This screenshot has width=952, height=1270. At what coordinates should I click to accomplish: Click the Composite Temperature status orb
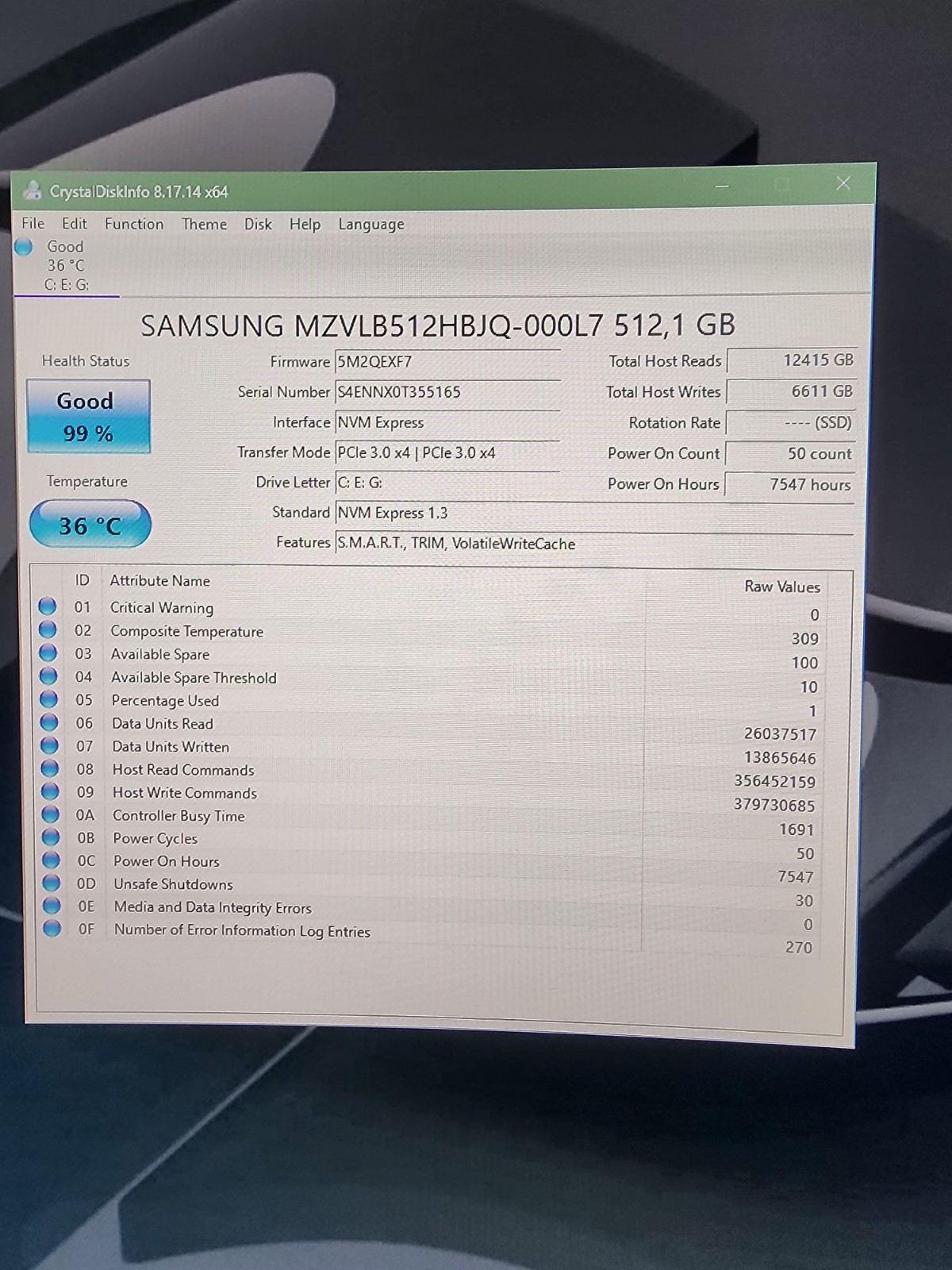[48, 629]
